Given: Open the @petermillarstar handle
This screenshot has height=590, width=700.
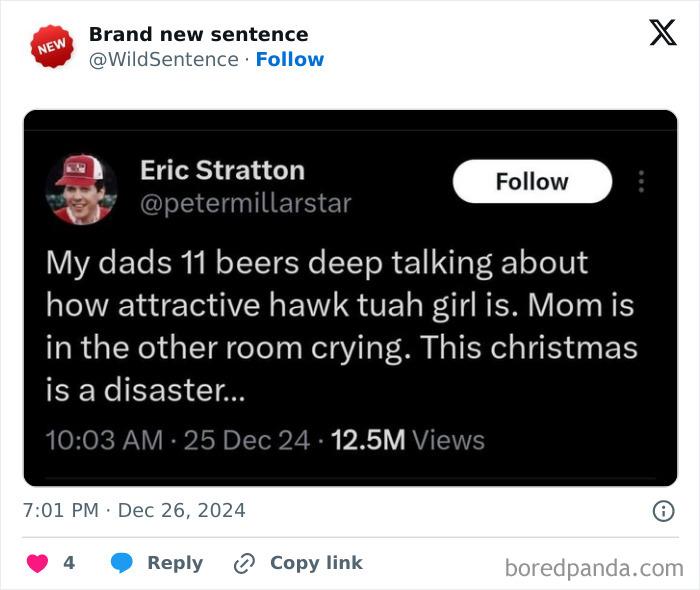Looking at the screenshot, I should [245, 204].
